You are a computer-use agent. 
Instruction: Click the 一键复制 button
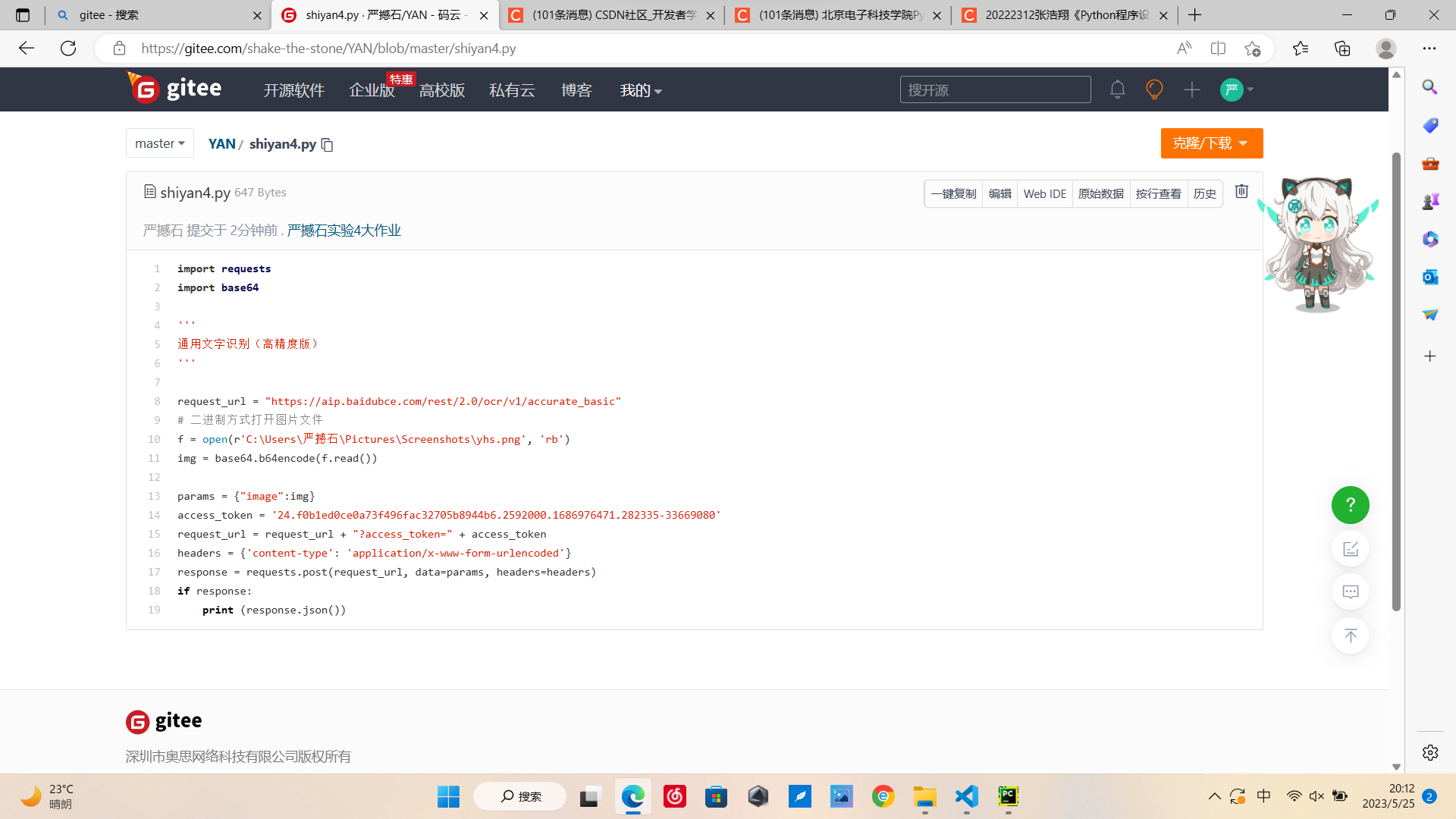coord(953,194)
